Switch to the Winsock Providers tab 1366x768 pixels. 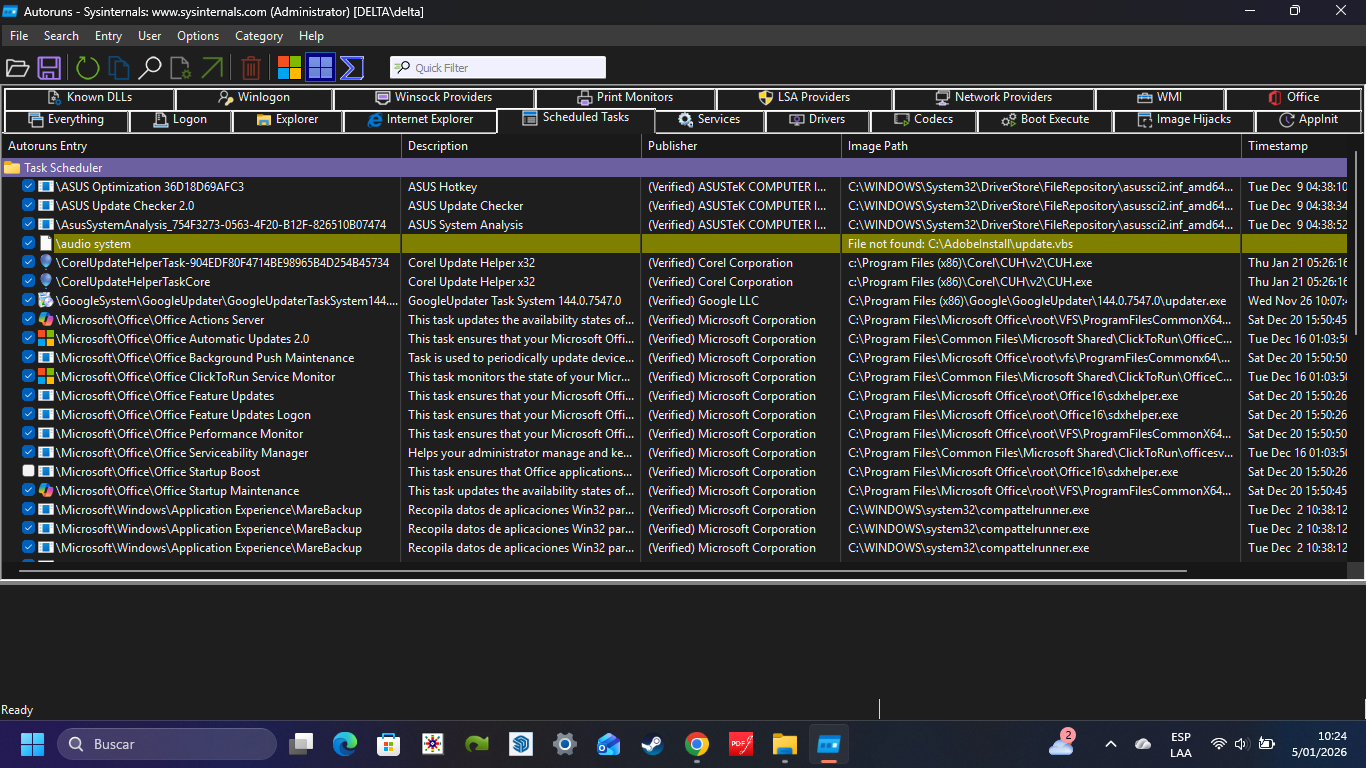tap(434, 98)
